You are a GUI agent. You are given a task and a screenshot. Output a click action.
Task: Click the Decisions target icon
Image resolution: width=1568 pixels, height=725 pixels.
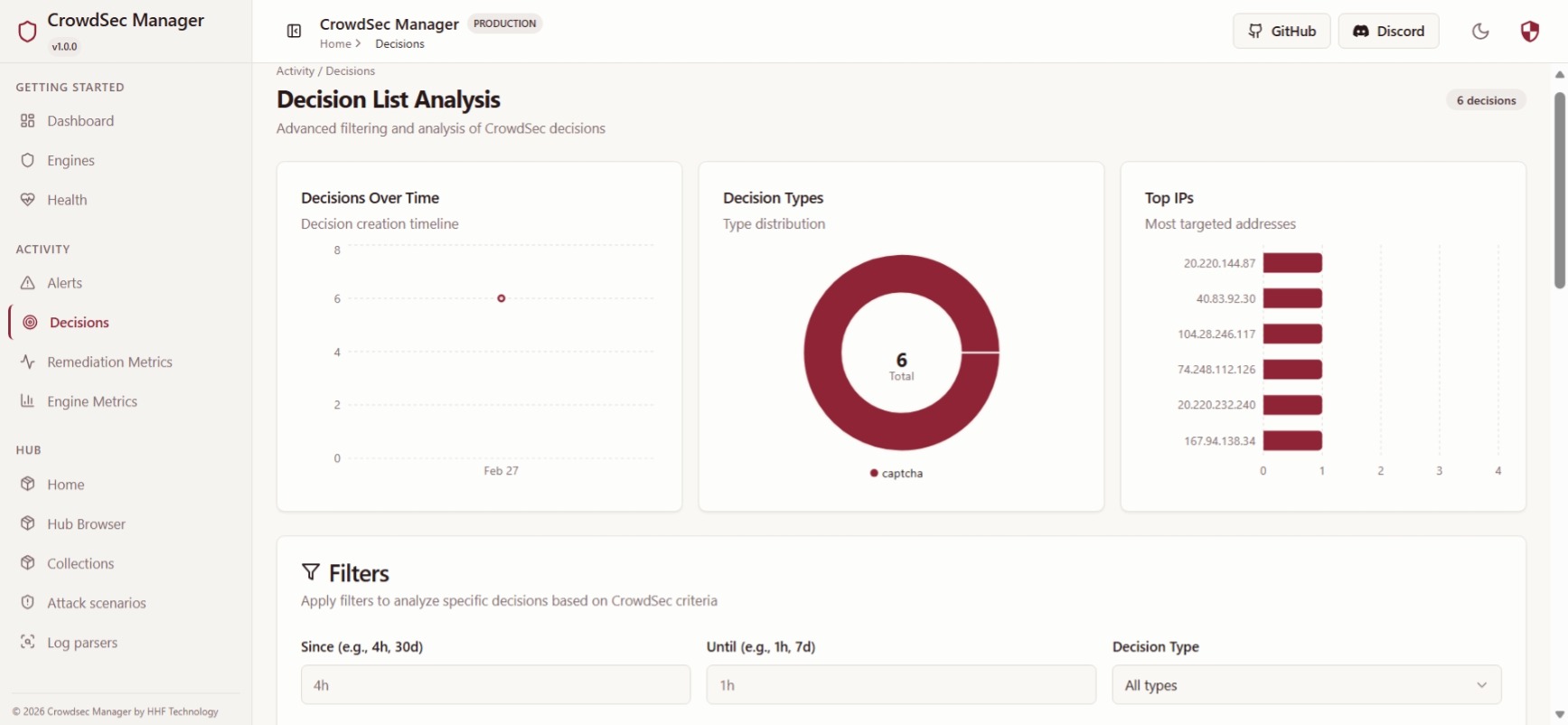30,323
